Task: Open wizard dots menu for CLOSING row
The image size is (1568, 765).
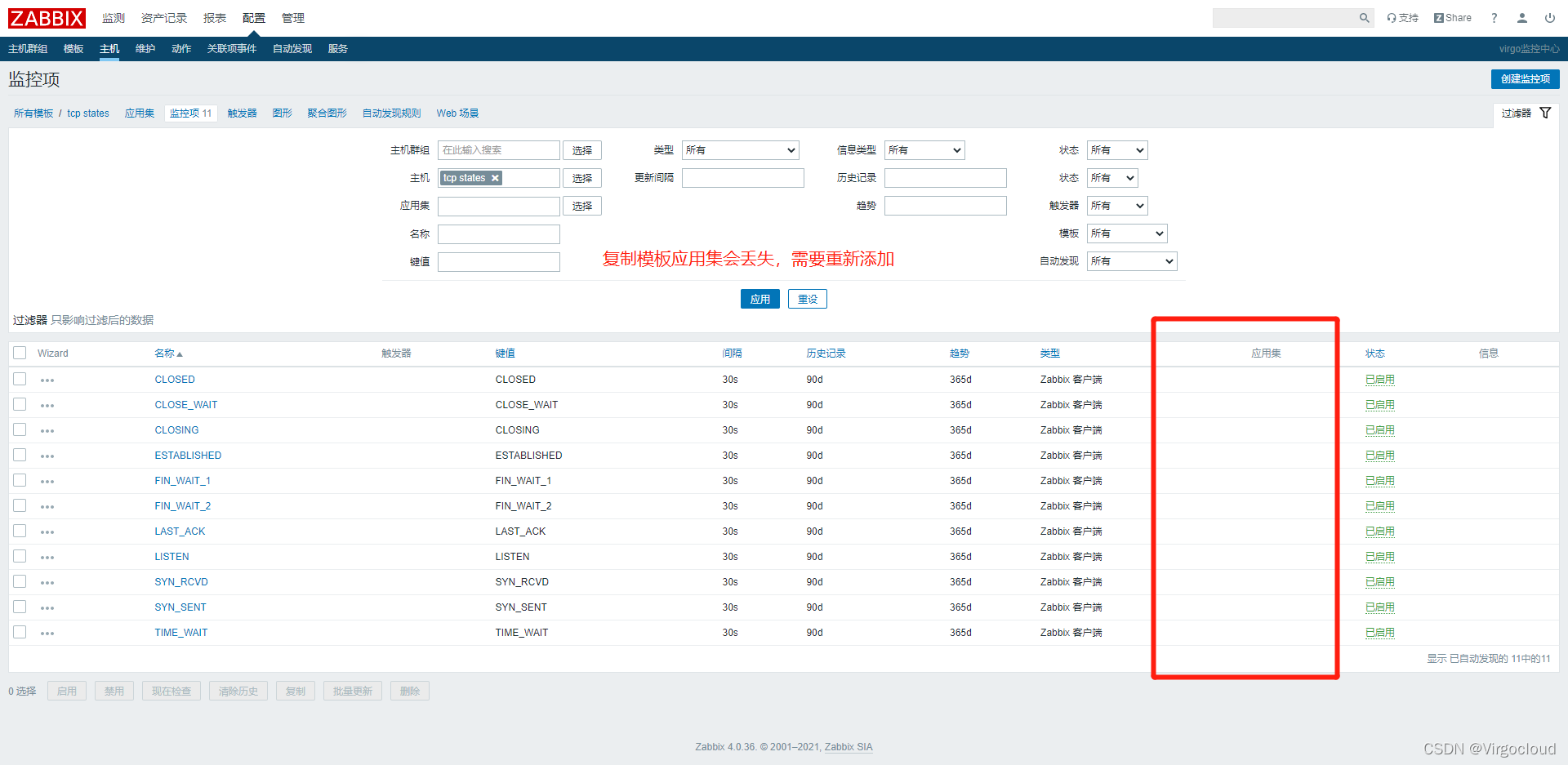Action: (x=47, y=431)
